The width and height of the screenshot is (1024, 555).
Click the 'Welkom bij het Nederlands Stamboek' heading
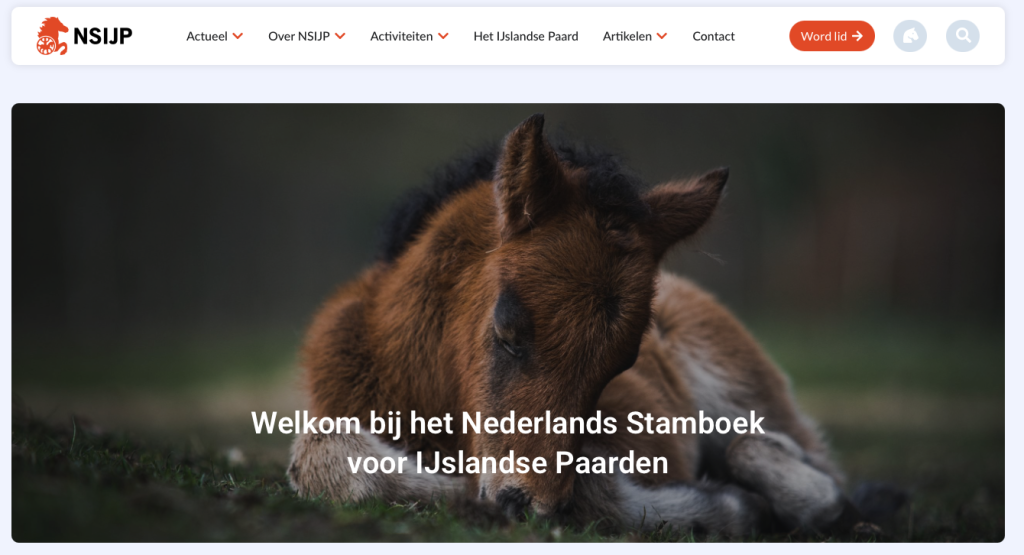pos(507,423)
